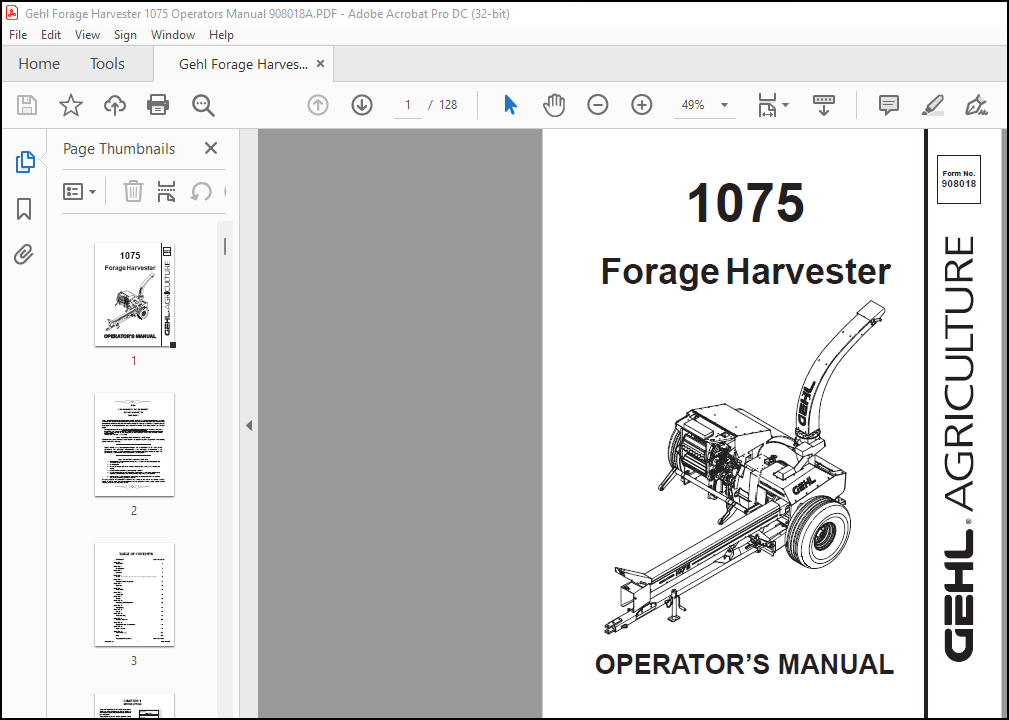
Task: Click the total page count 128
Action: tap(448, 105)
